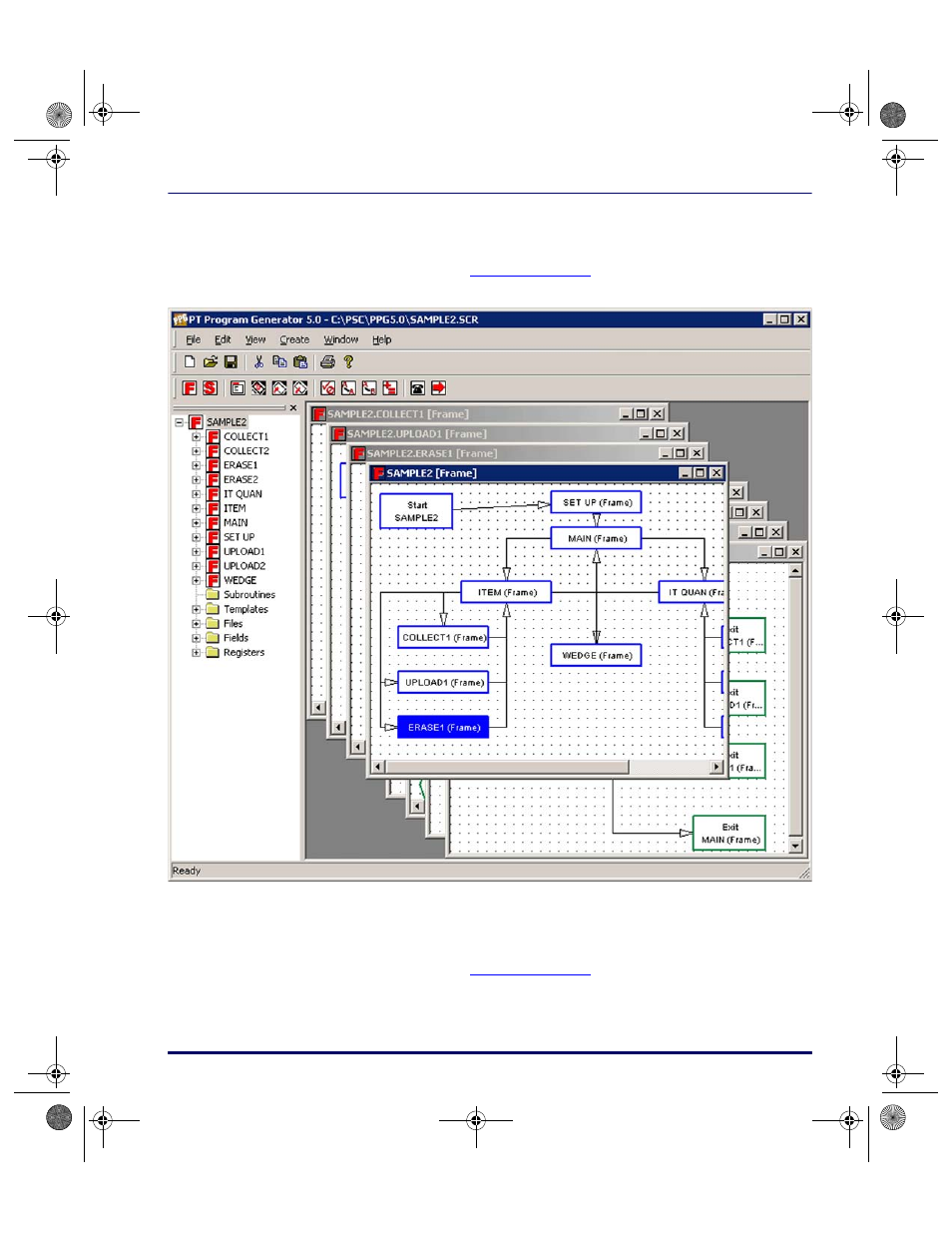Open the Create menu
952x1233 pixels.
click(x=294, y=340)
